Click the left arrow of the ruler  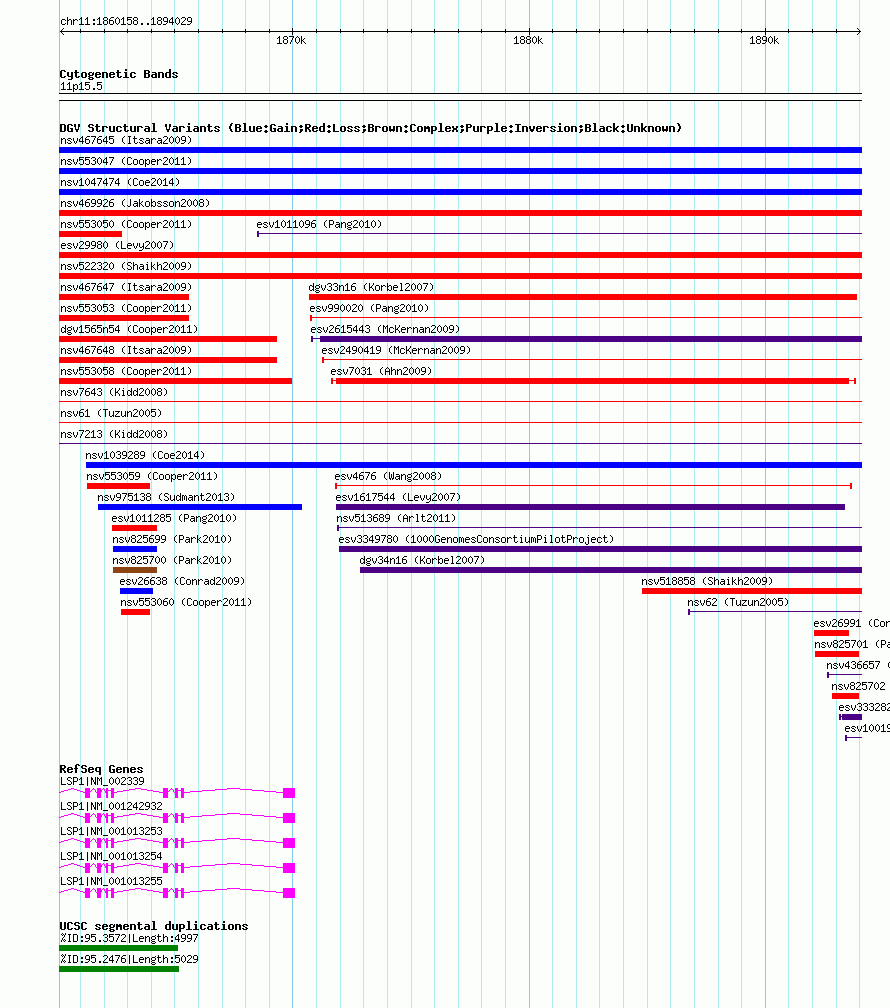(62, 32)
